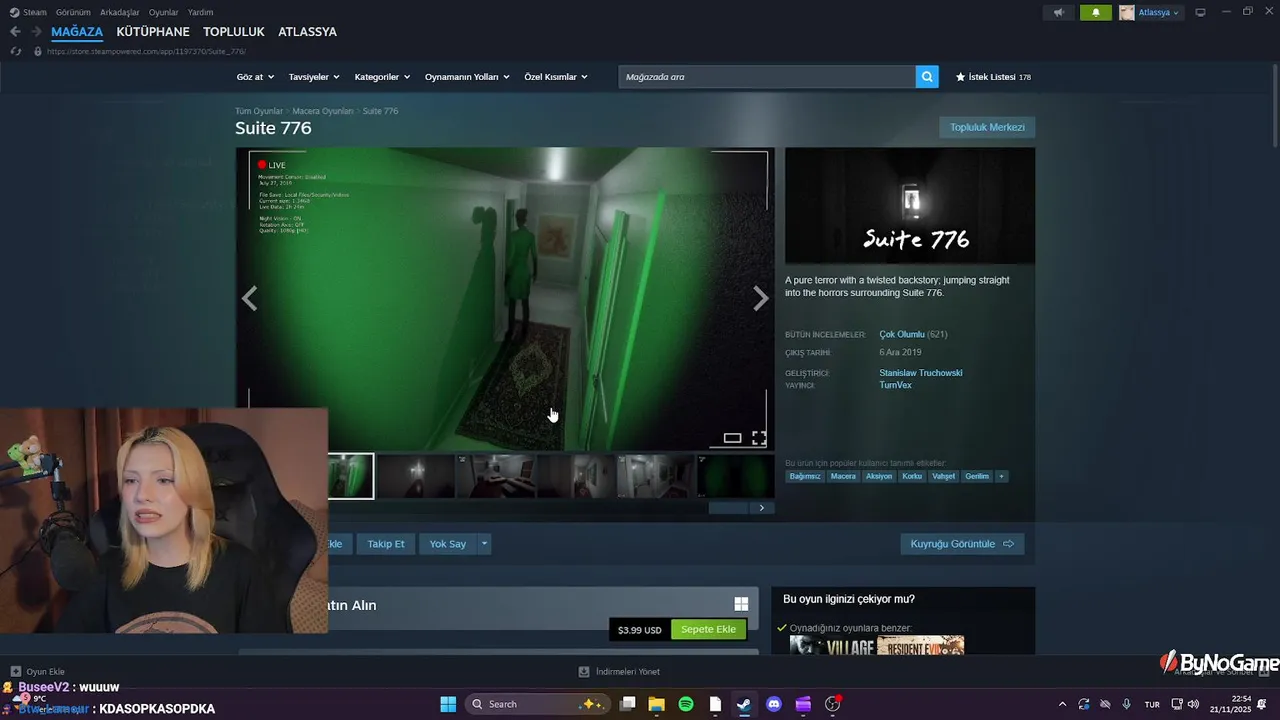The image size is (1280, 720).
Task: Open publisher TurnVex link
Action: (x=895, y=385)
